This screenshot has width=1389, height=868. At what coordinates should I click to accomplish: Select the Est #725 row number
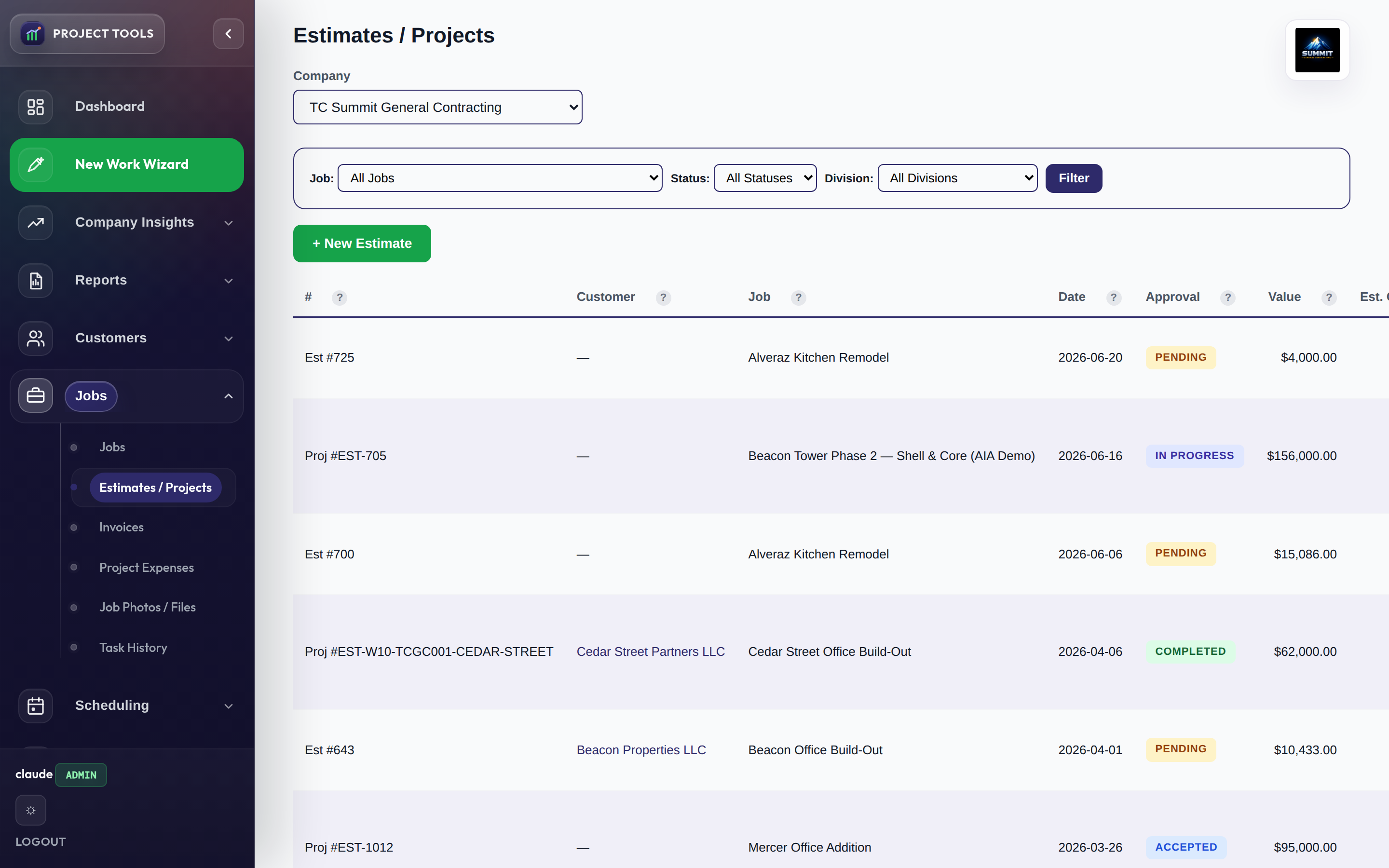(329, 358)
